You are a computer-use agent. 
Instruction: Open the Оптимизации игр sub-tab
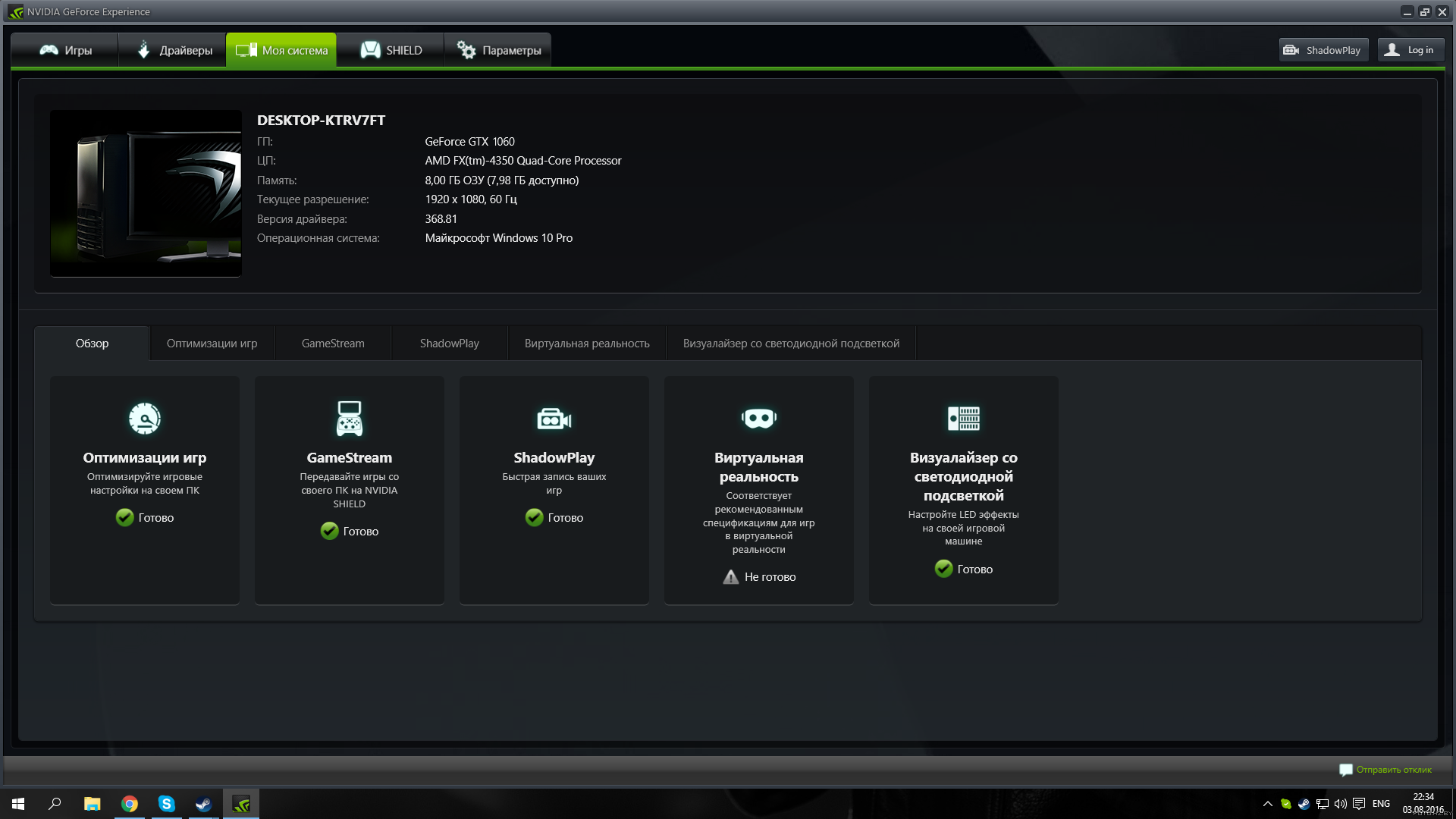(212, 344)
